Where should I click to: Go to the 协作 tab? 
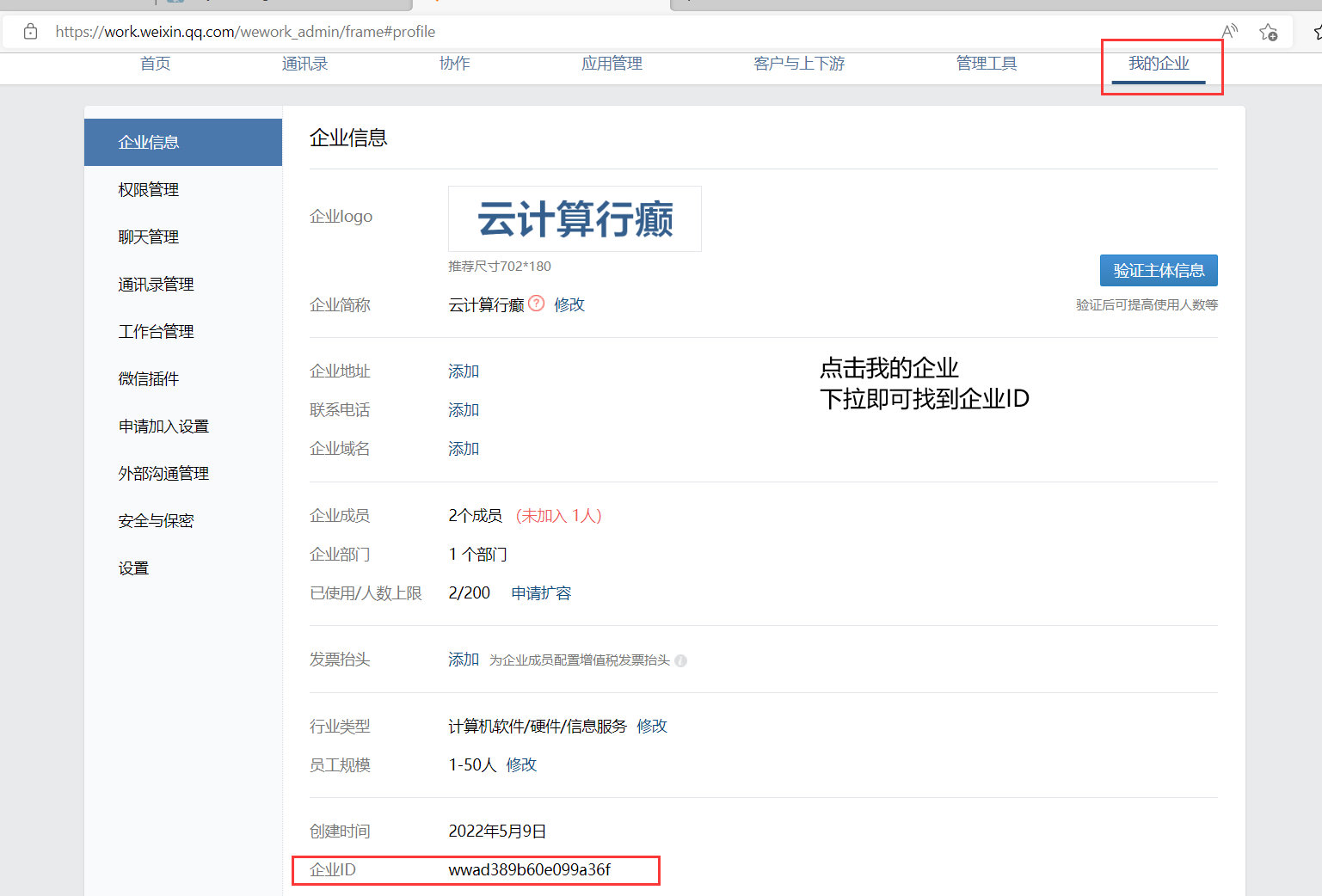455,64
